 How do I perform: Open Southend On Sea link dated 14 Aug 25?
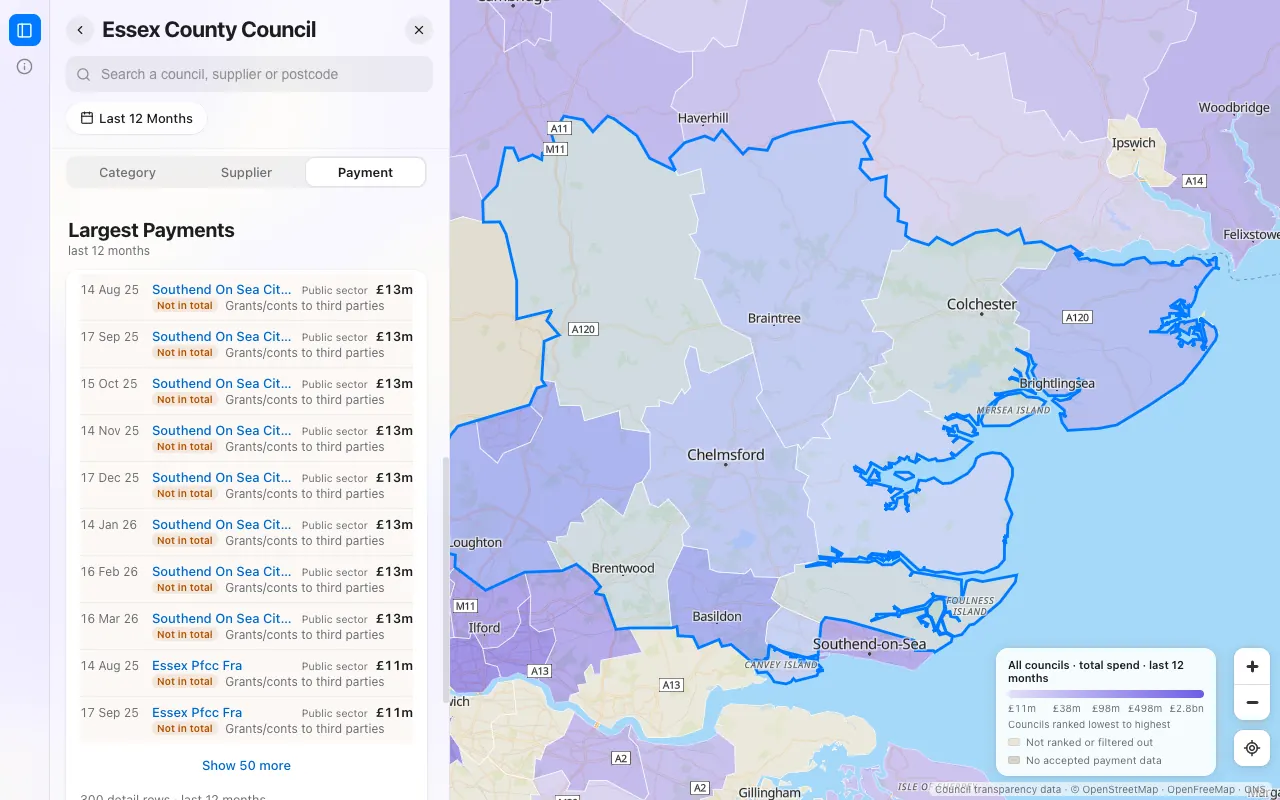pos(222,290)
